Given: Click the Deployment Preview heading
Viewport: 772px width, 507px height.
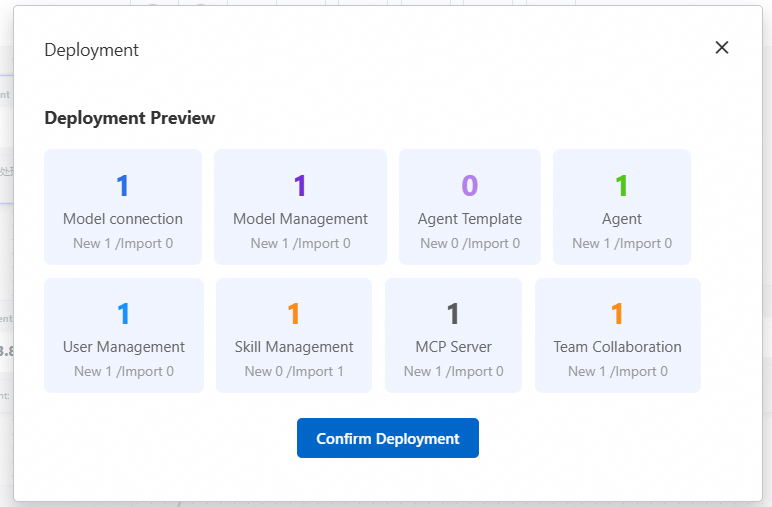Looking at the screenshot, I should (x=130, y=118).
